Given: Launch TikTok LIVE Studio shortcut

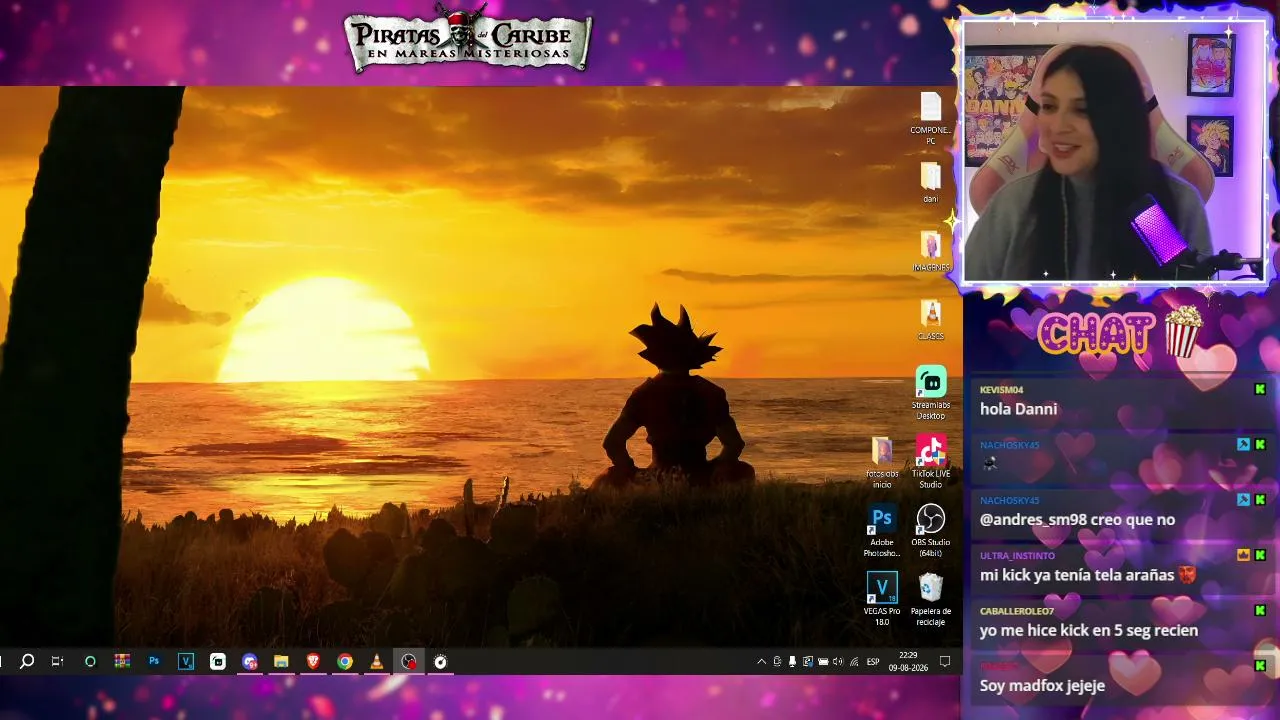Looking at the screenshot, I should click(x=930, y=462).
